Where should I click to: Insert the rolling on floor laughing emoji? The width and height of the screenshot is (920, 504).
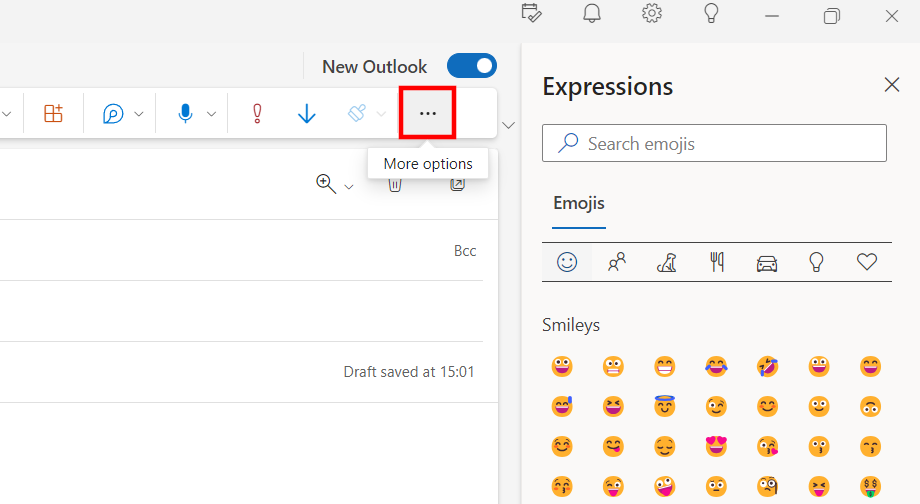coord(767,367)
